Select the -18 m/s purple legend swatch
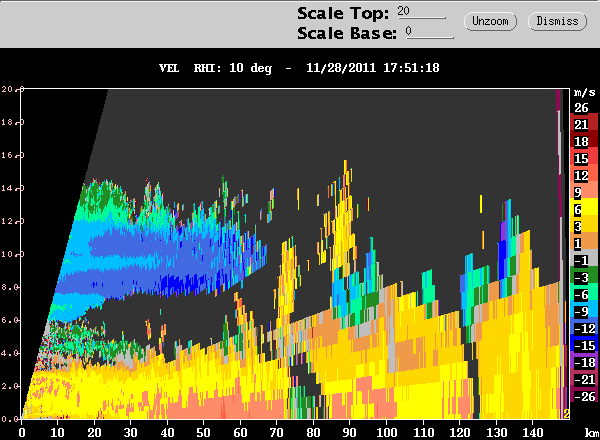600x440 pixels. pyautogui.click(x=584, y=360)
